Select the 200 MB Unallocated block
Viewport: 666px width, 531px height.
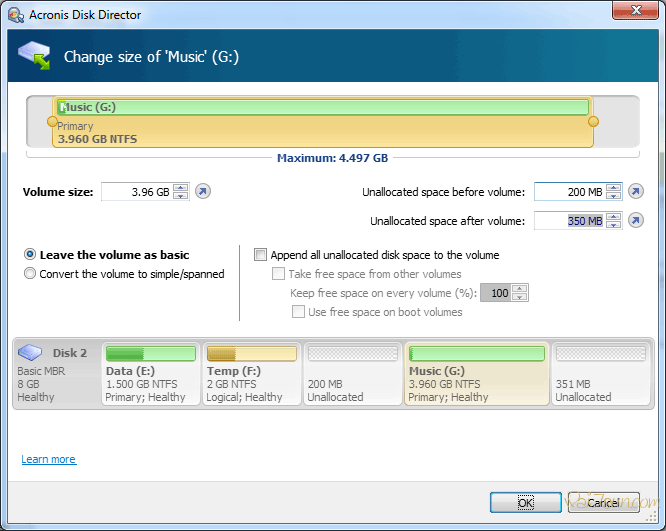(352, 374)
